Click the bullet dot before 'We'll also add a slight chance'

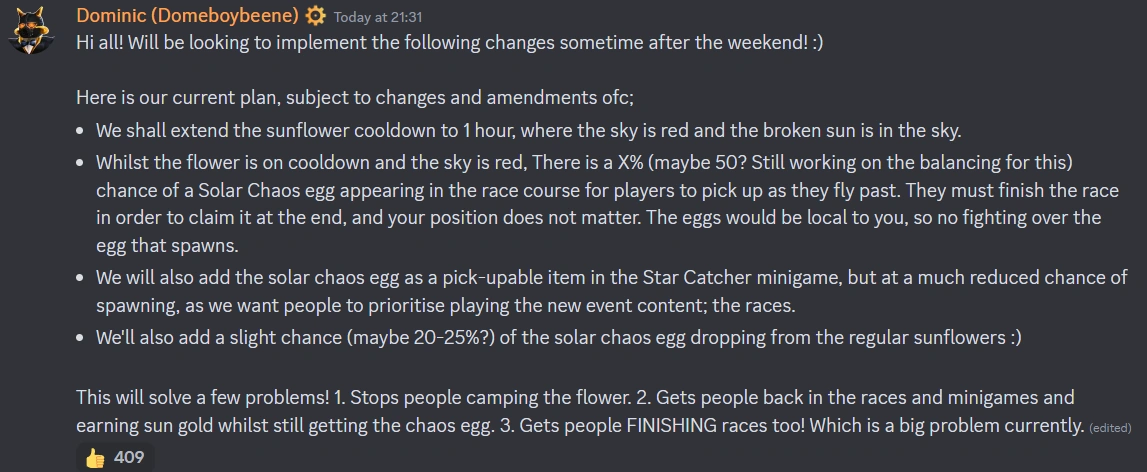coord(81,338)
